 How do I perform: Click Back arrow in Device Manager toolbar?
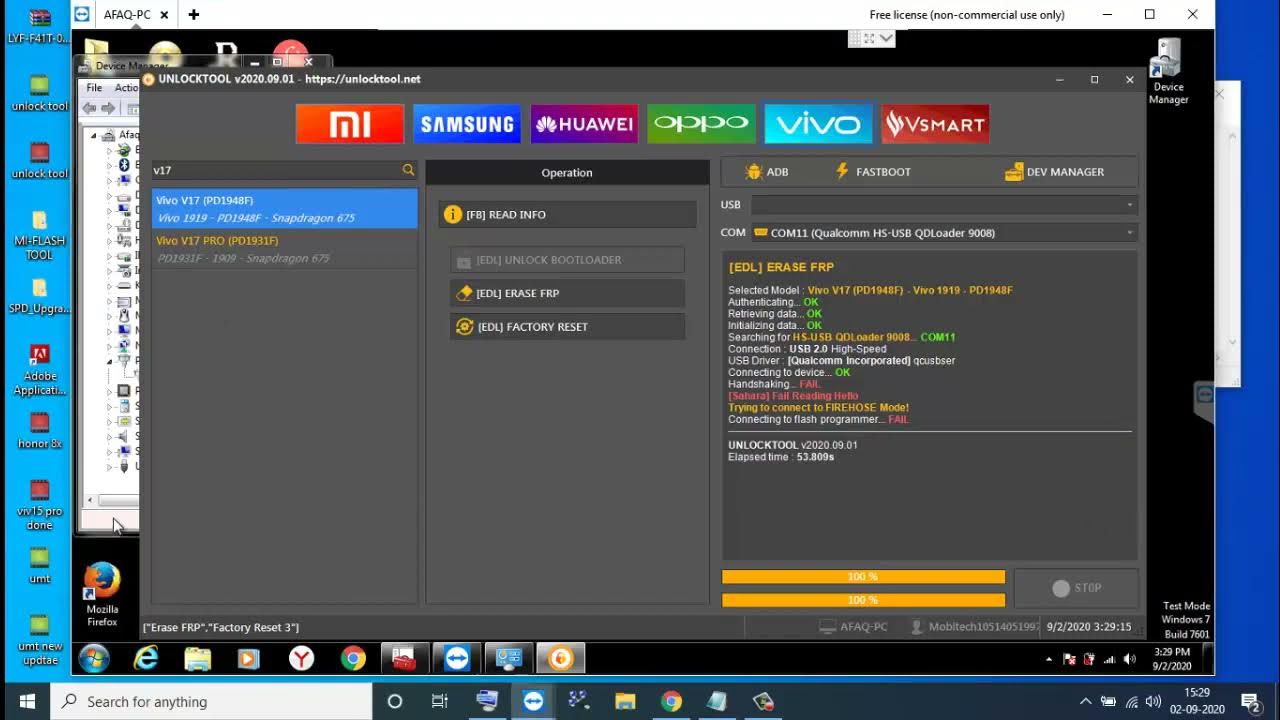point(89,108)
